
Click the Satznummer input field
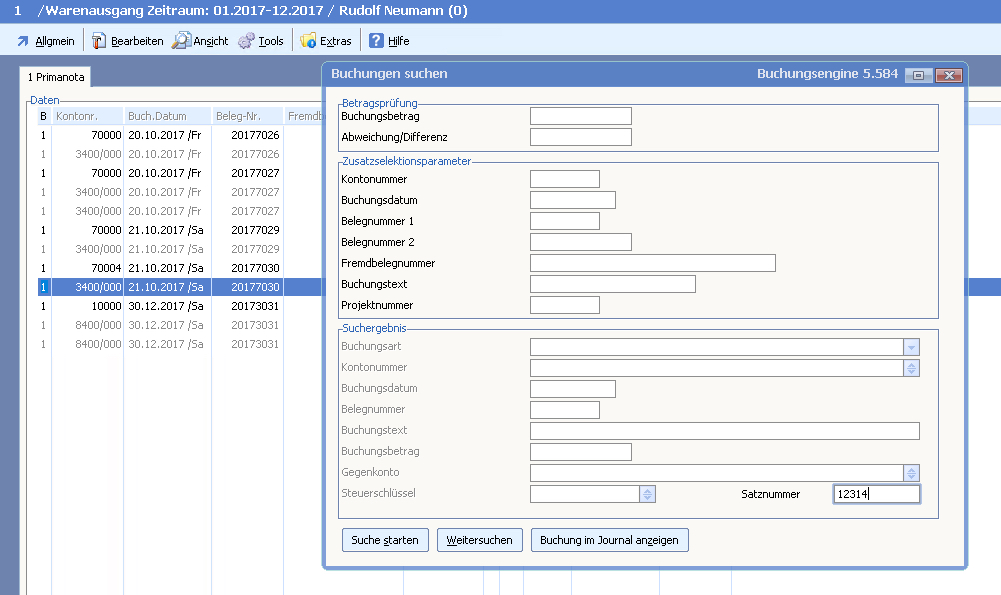pos(876,494)
